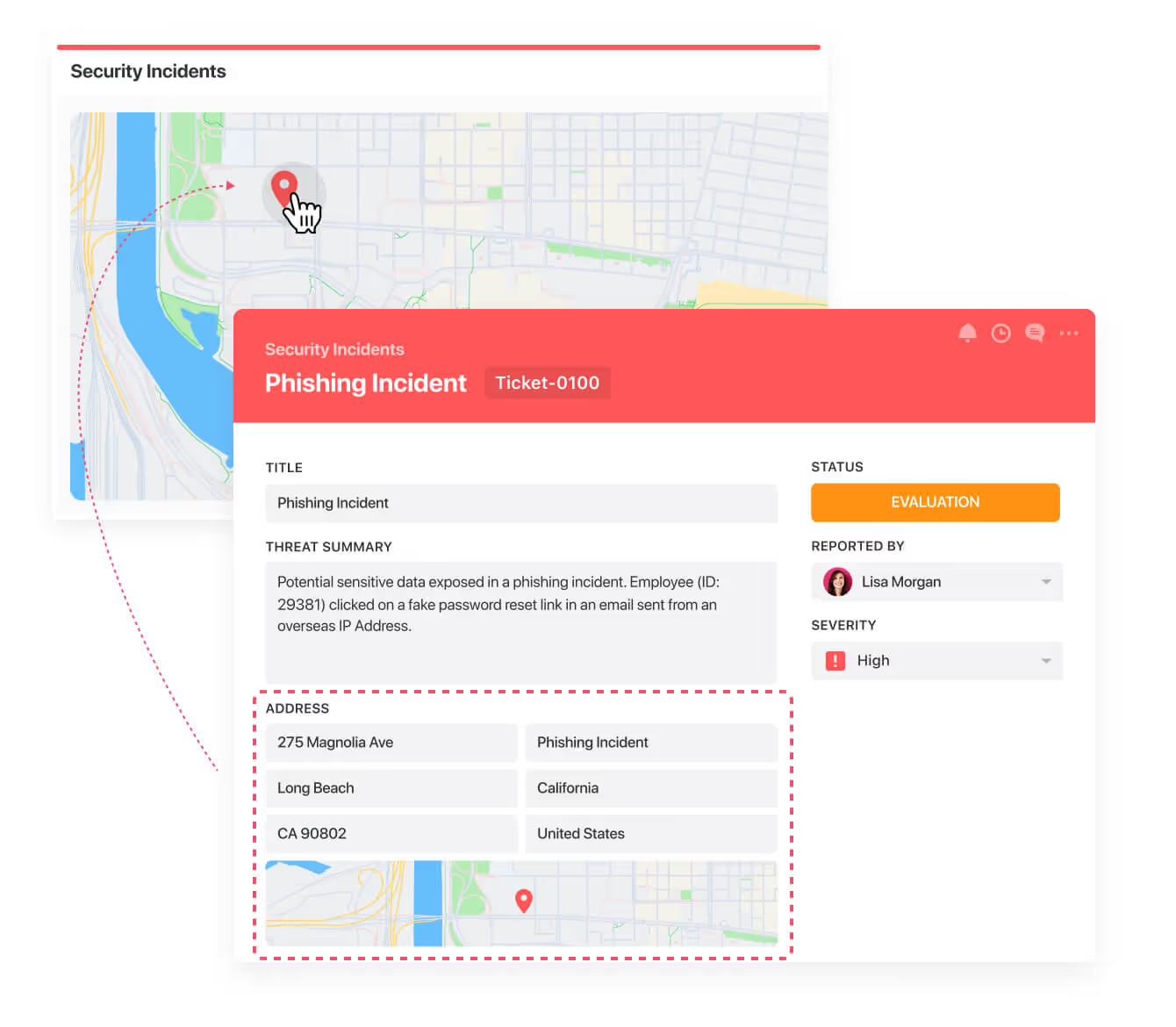Click into the Threat Summary text area
The width and height of the screenshot is (1176, 1027).
click(x=520, y=622)
